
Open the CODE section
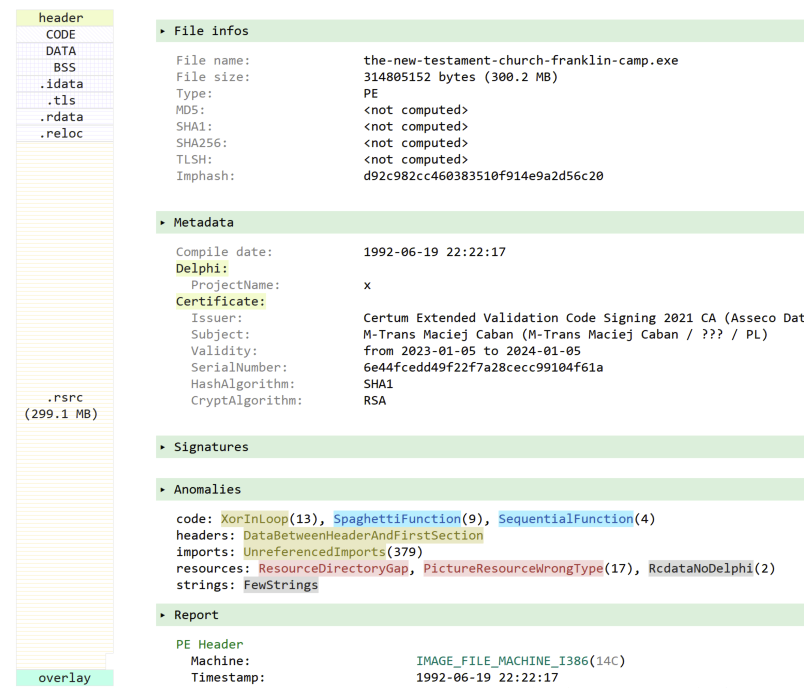64,33
